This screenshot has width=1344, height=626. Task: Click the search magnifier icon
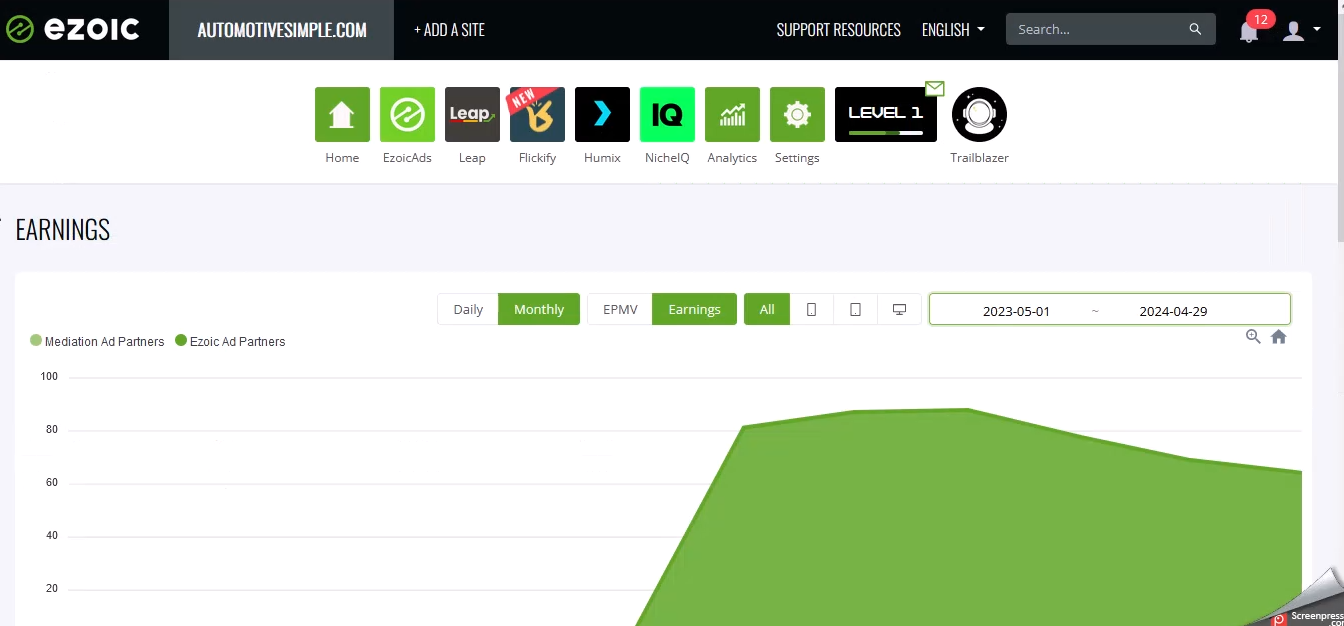click(1195, 30)
